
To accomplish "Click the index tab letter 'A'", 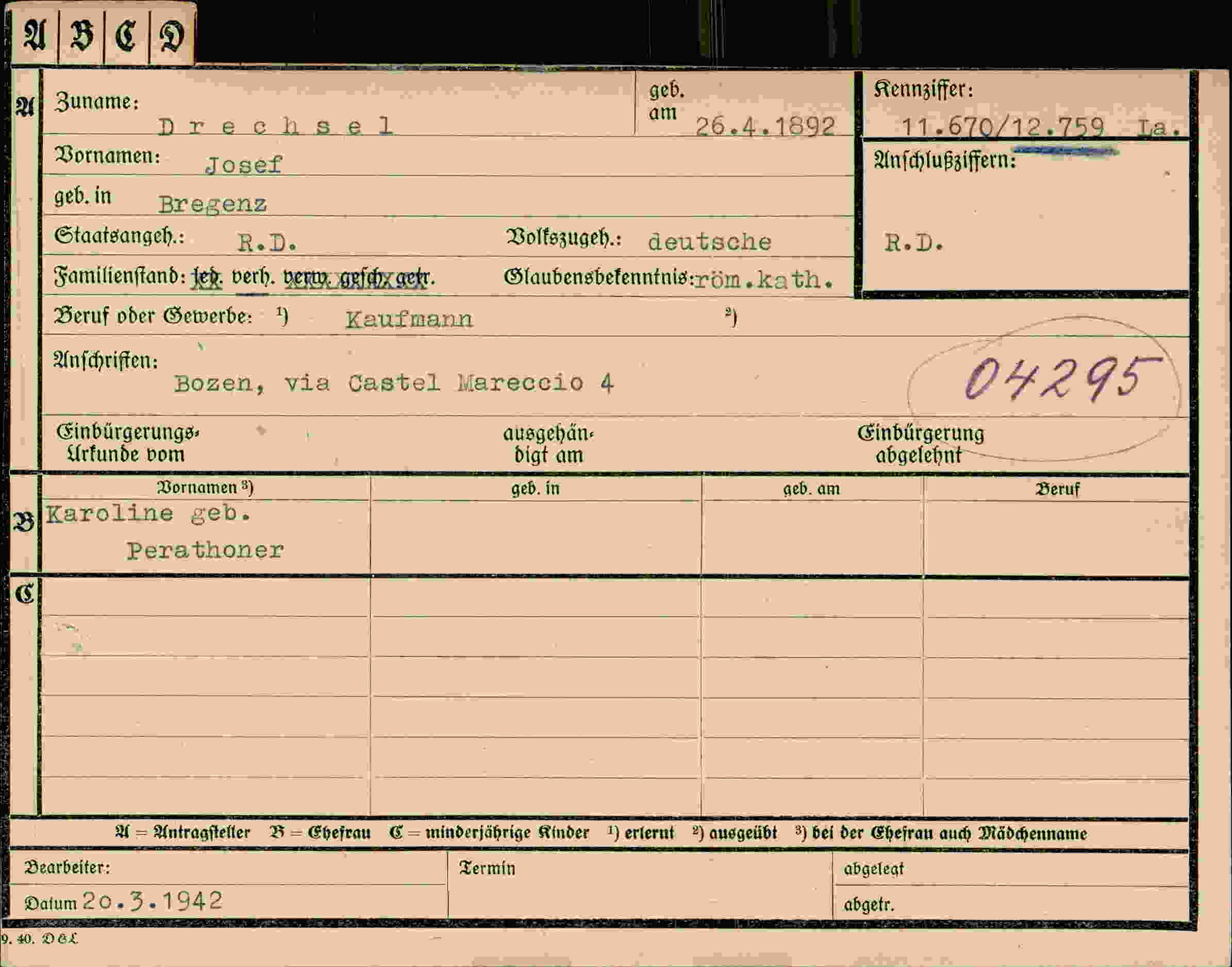I will (x=35, y=35).
